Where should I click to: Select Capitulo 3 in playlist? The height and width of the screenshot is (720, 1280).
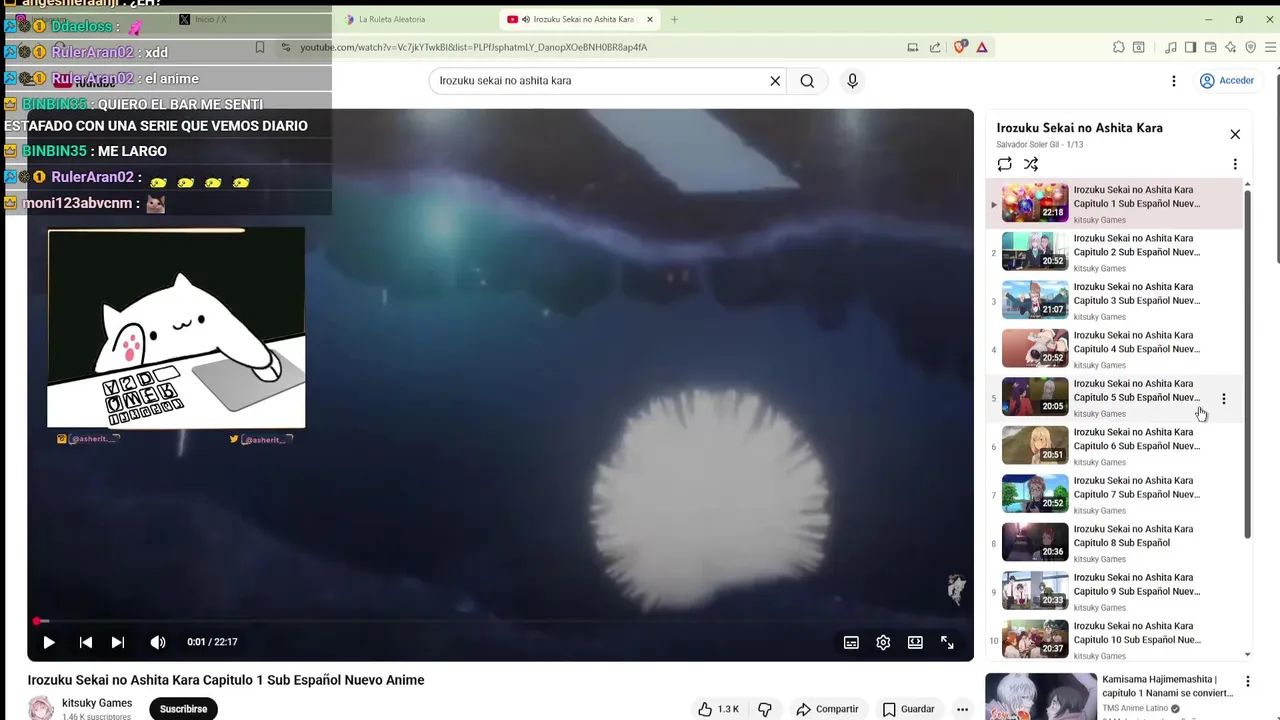pos(1114,300)
